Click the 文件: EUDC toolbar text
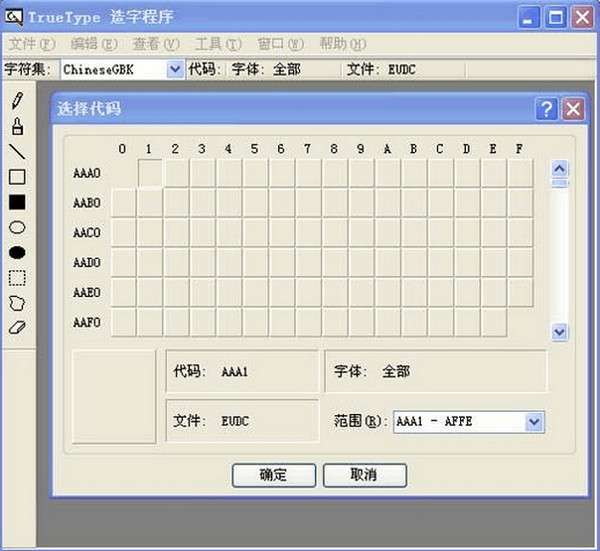This screenshot has height=551, width=600. tap(381, 69)
